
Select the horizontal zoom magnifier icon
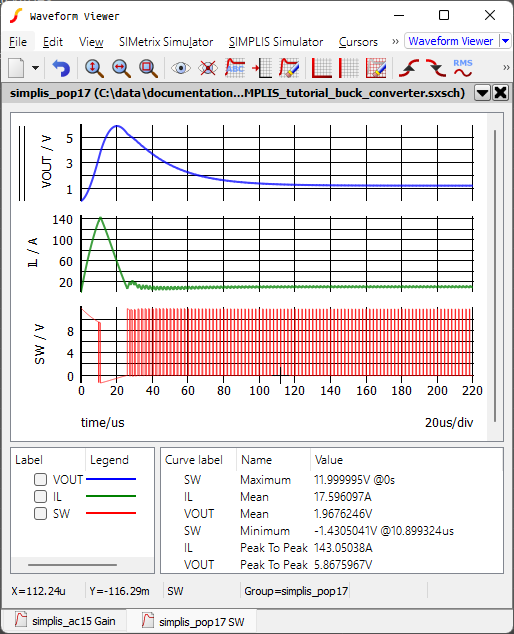point(121,68)
